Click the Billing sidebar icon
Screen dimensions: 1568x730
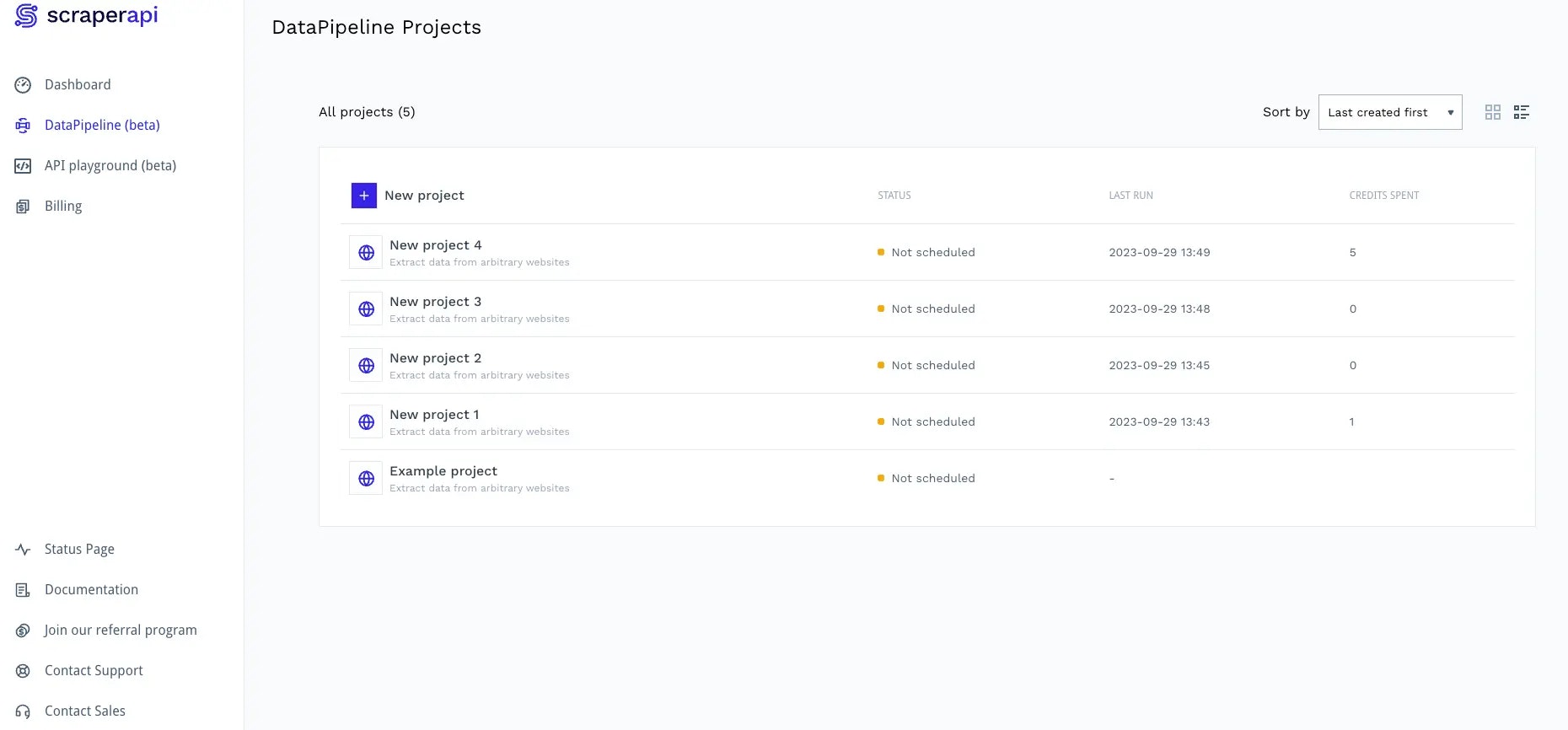23,207
